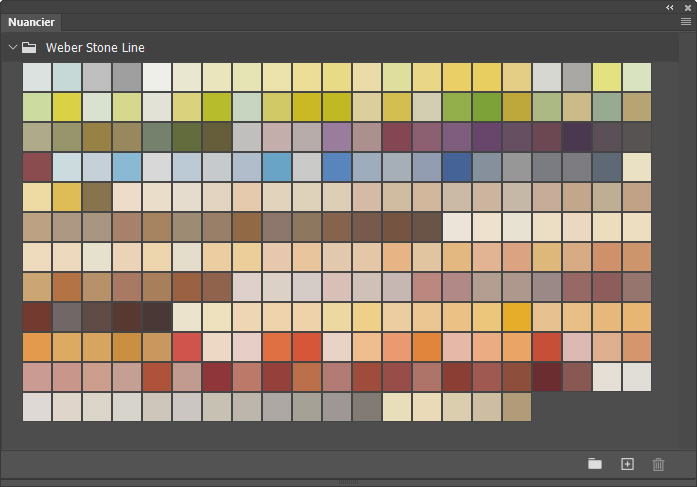697x487 pixels.
Task: Pick the saturated golden orange swatch
Action: coord(517,317)
